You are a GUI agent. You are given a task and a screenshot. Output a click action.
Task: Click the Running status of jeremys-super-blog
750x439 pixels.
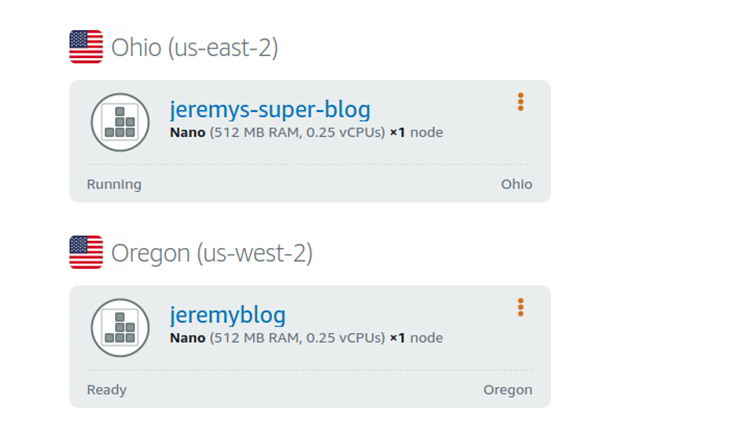click(114, 184)
